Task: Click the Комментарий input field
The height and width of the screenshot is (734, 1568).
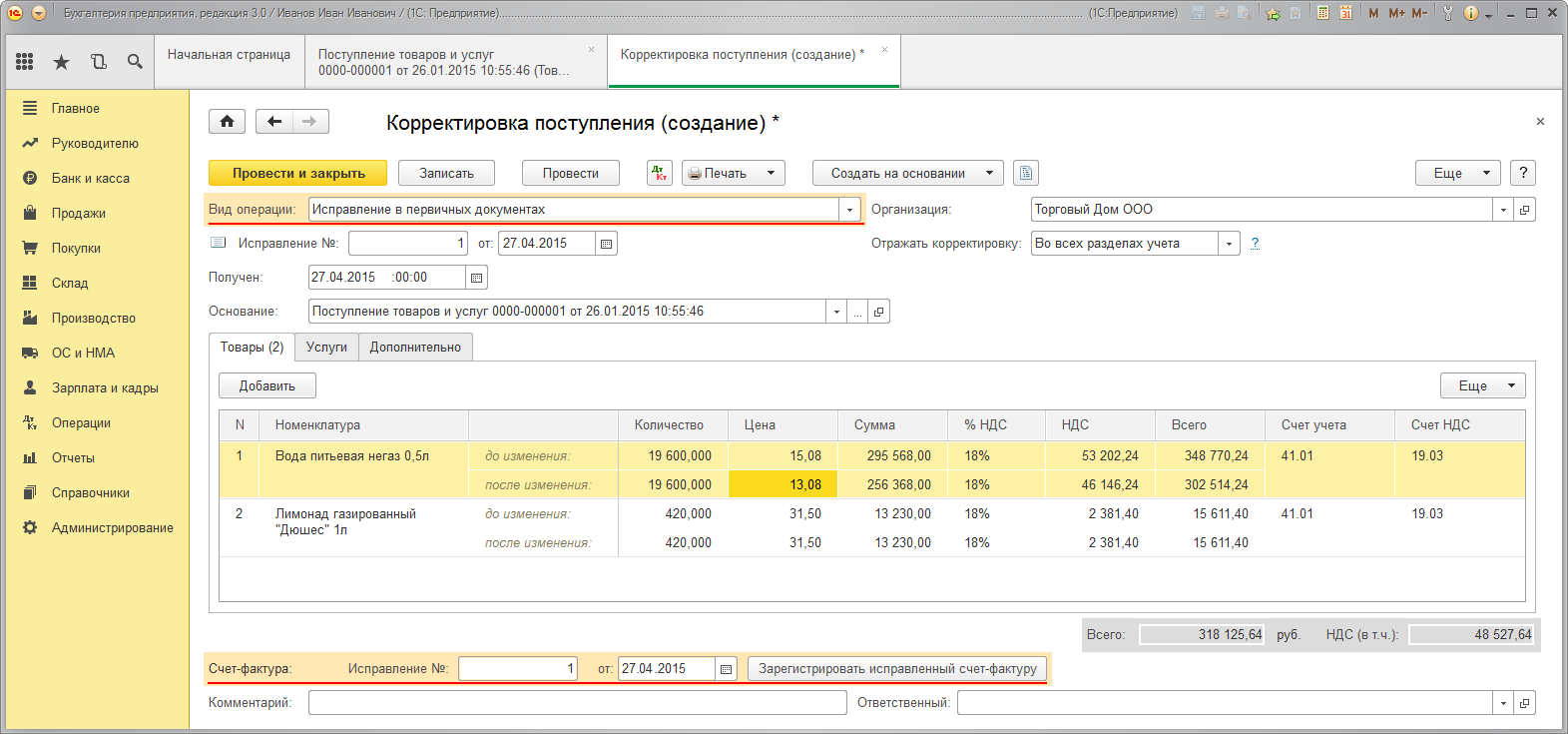Action: 577,703
